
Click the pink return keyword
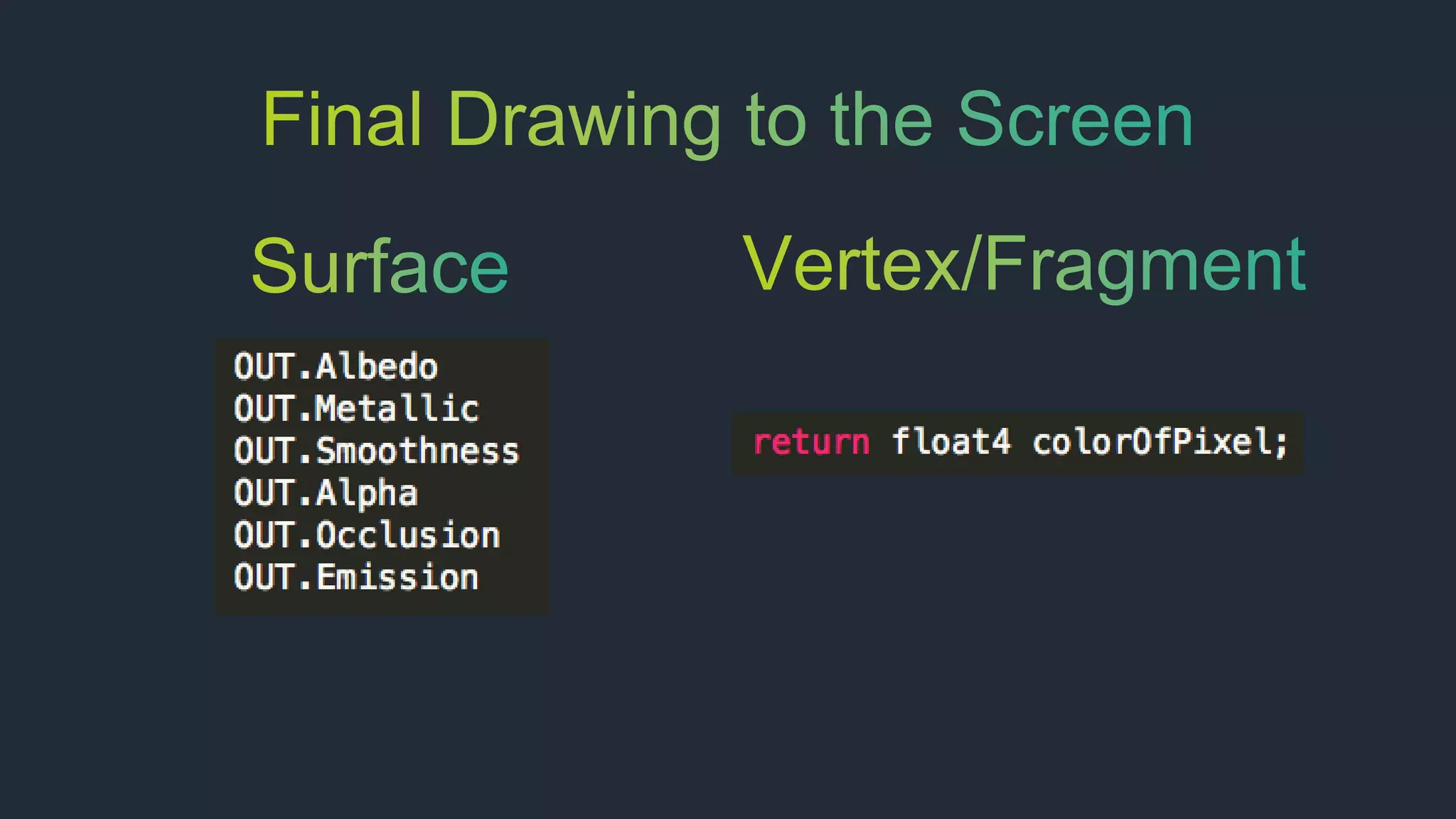coord(811,442)
